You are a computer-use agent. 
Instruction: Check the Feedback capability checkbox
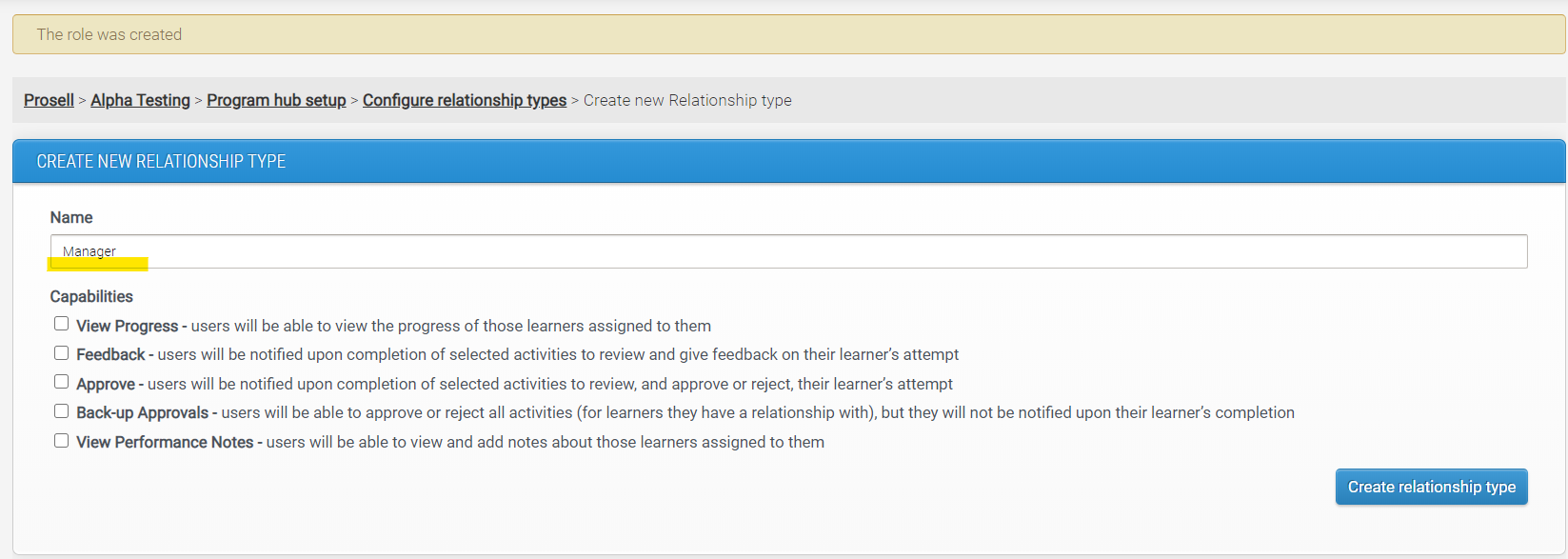(61, 352)
